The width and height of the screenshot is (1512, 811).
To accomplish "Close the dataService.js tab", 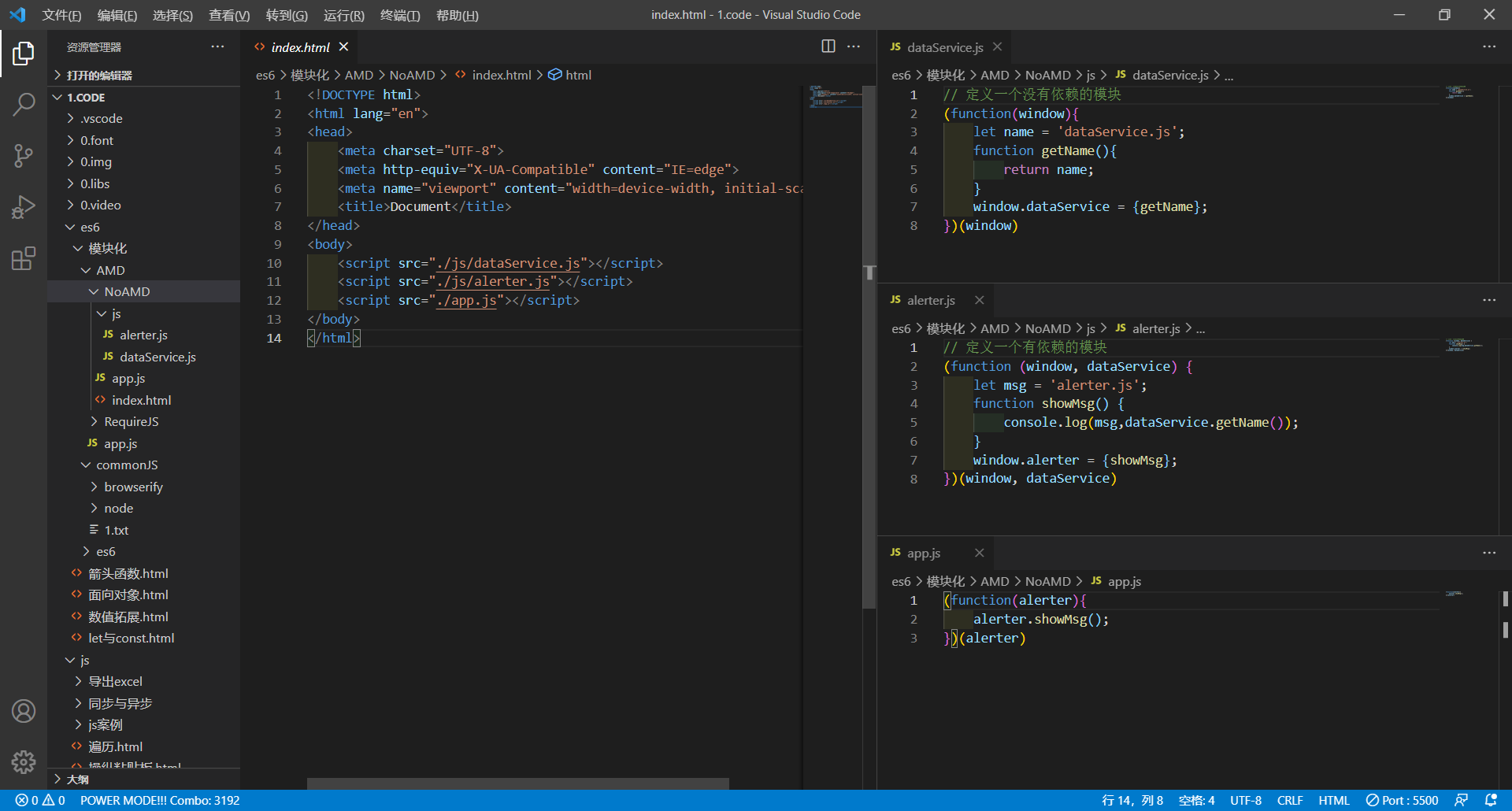I will click(x=997, y=47).
